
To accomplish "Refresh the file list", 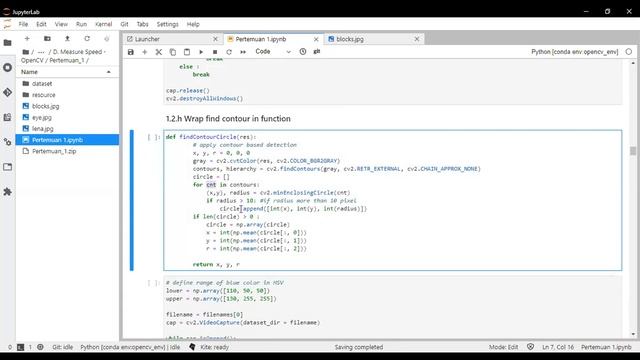I will 87,39.
